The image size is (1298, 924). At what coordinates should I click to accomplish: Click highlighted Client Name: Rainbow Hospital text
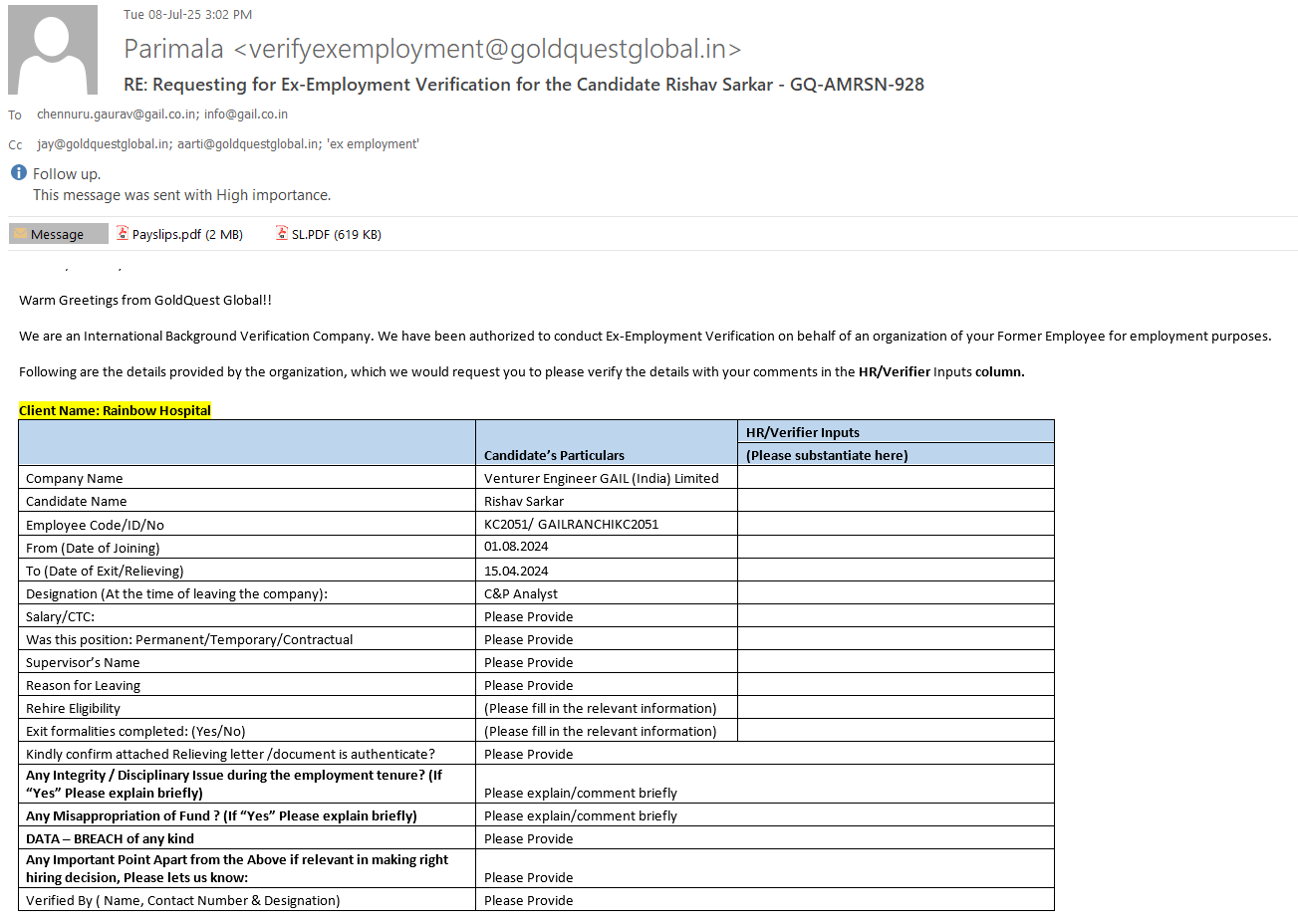(x=115, y=410)
